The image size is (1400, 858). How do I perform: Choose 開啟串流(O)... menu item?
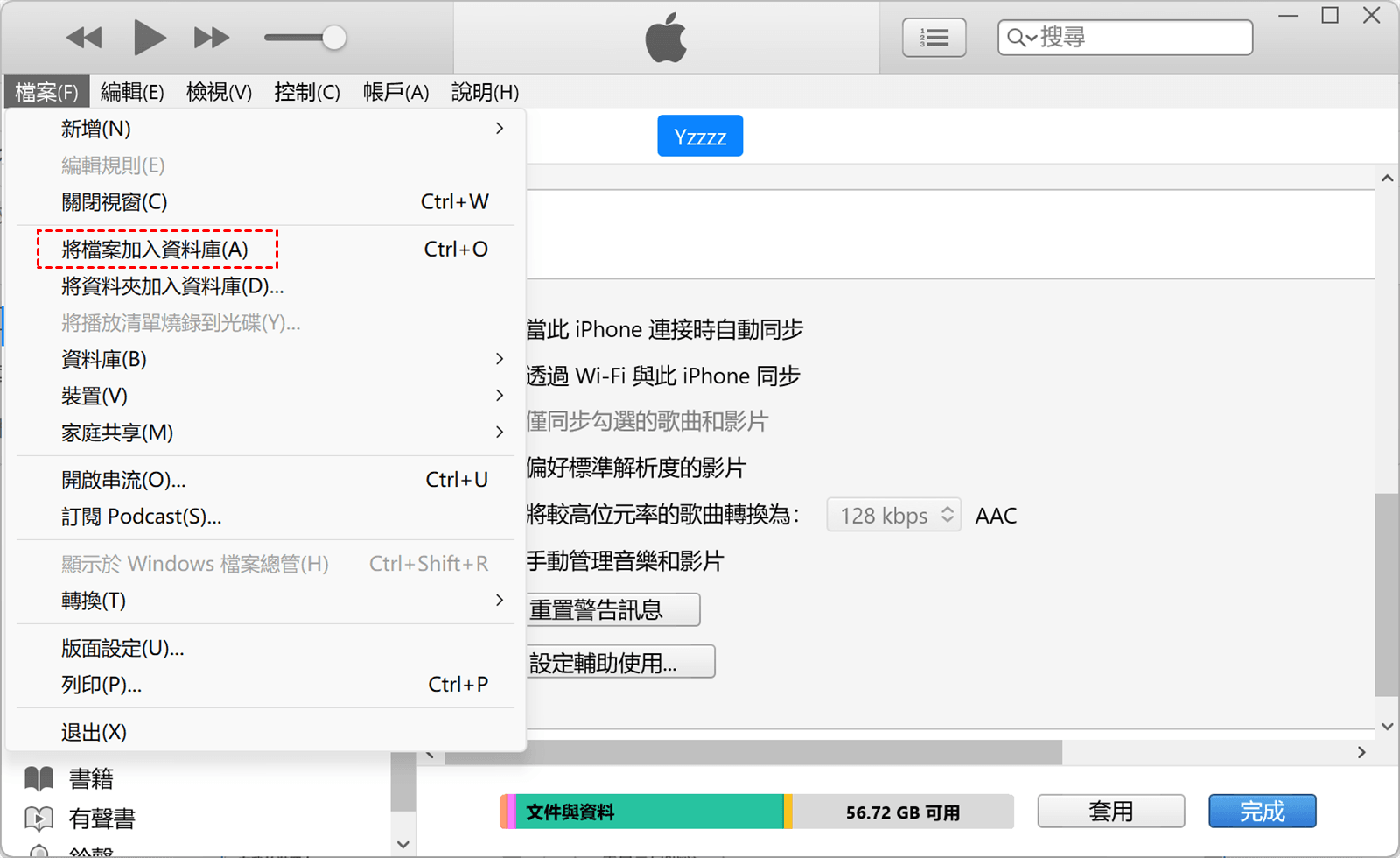[265, 480]
